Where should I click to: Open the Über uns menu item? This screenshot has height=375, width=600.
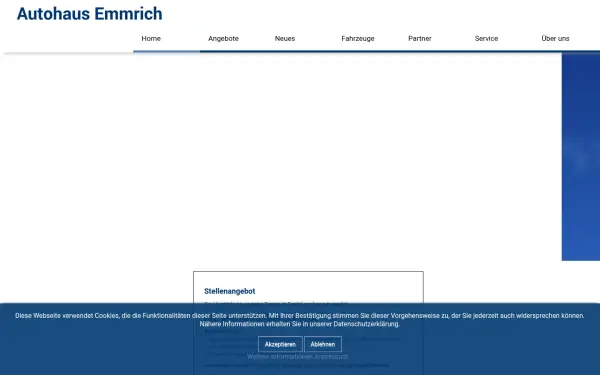click(x=555, y=39)
